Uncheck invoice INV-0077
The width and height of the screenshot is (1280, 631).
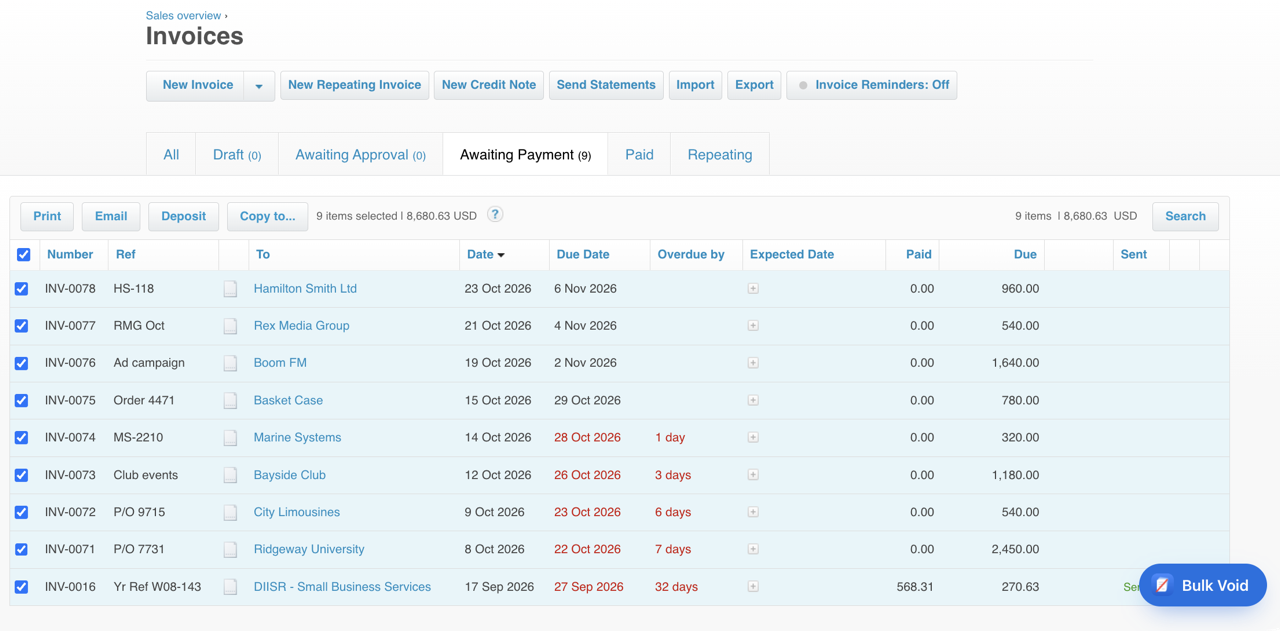[21, 326]
